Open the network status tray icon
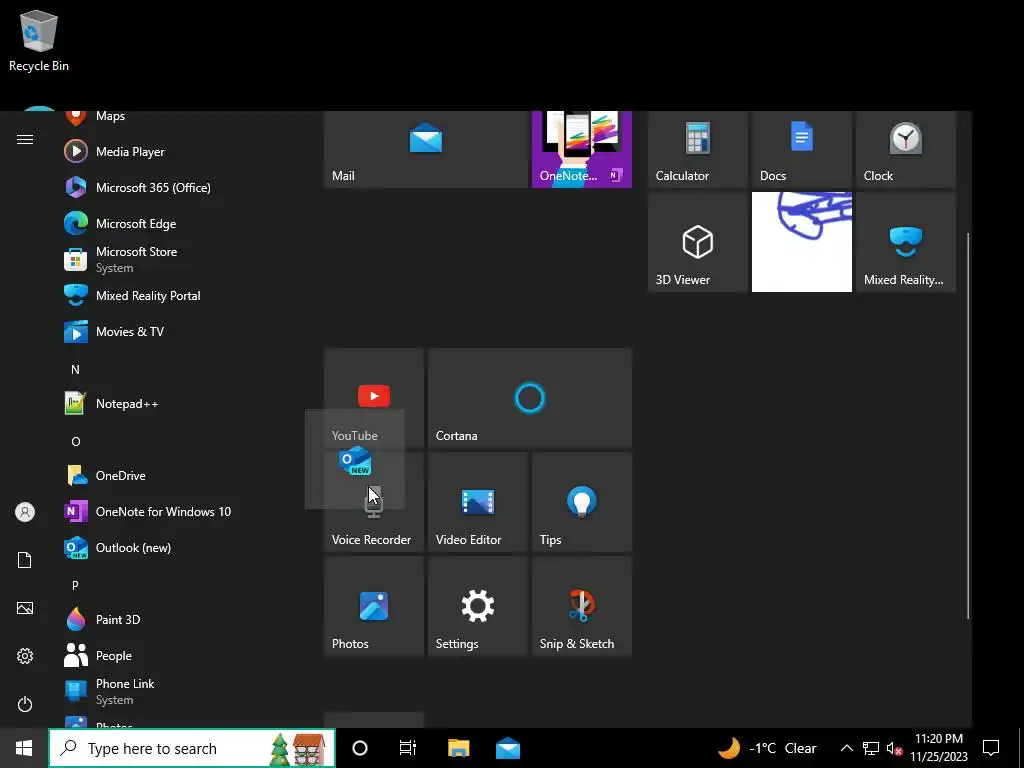1024x768 pixels. tap(871, 748)
